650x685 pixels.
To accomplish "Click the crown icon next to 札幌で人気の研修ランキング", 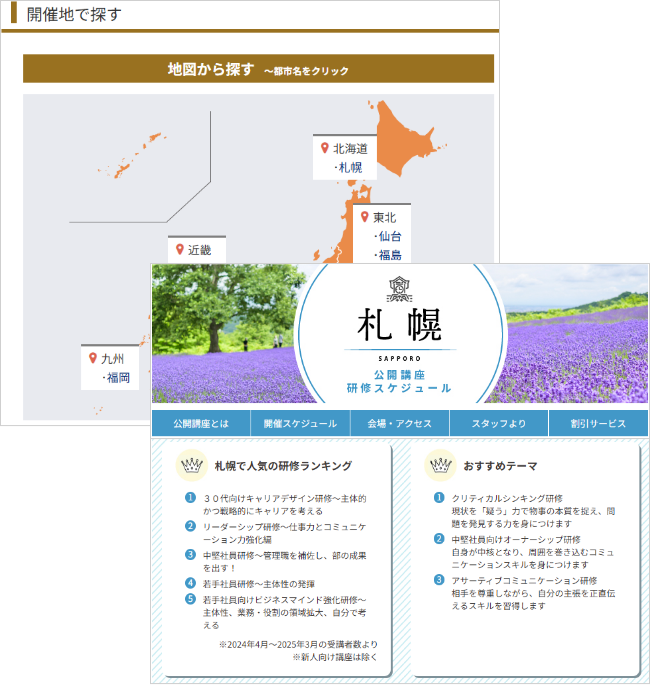I will (x=190, y=465).
